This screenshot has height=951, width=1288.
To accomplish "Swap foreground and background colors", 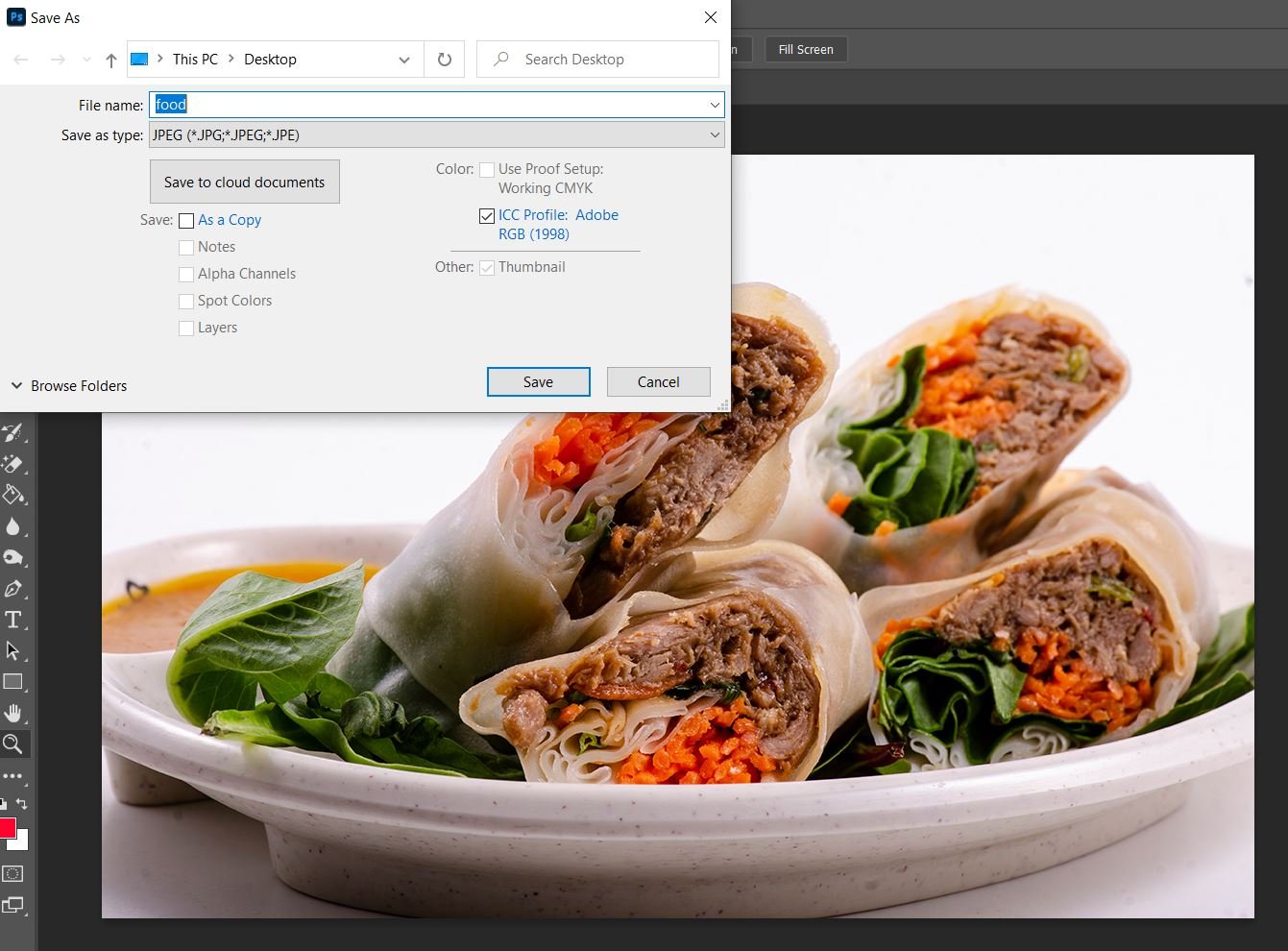I will point(22,804).
